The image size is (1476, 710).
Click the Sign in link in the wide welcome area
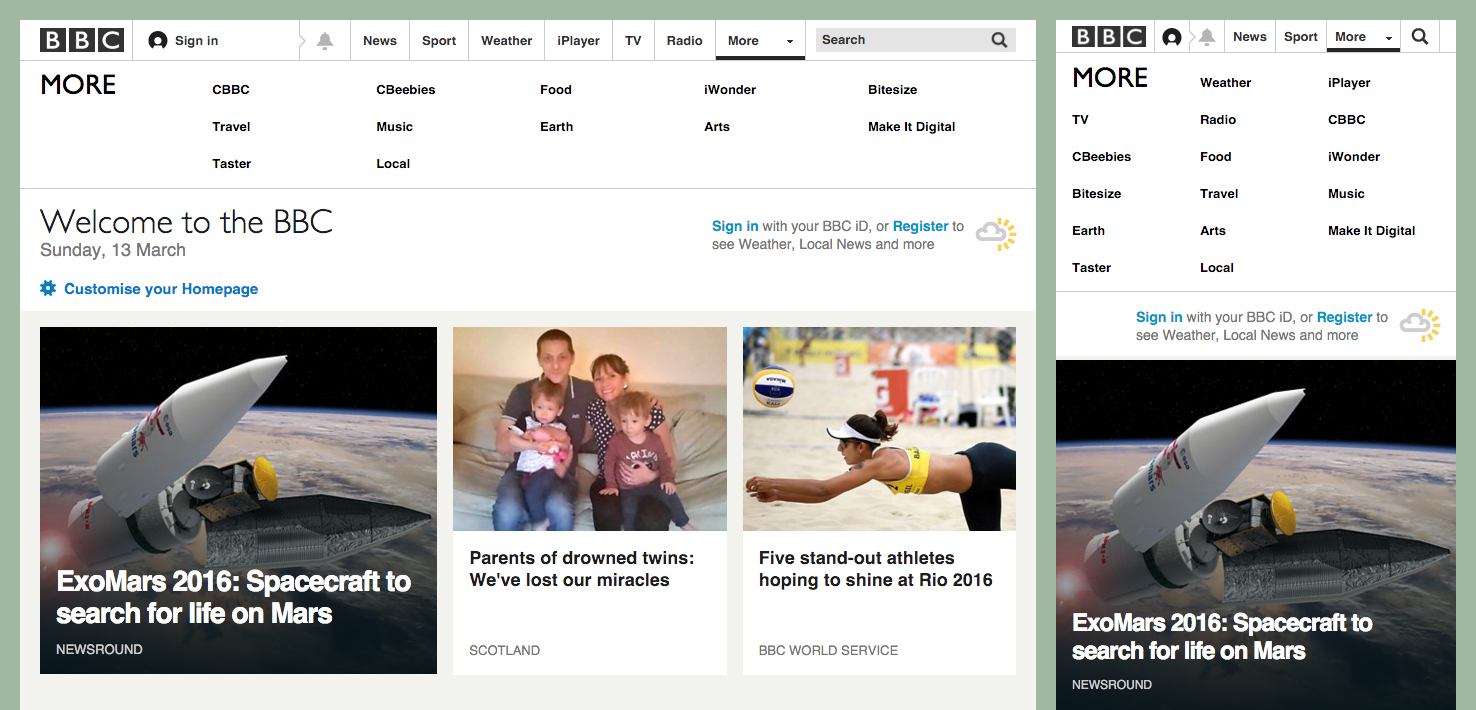coord(735,226)
